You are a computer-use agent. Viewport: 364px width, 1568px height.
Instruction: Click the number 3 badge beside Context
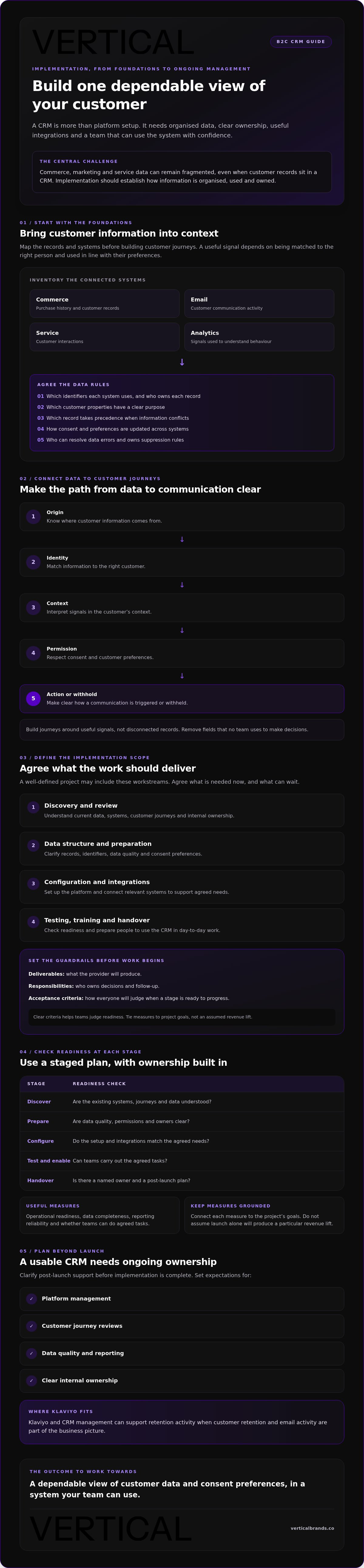33,607
